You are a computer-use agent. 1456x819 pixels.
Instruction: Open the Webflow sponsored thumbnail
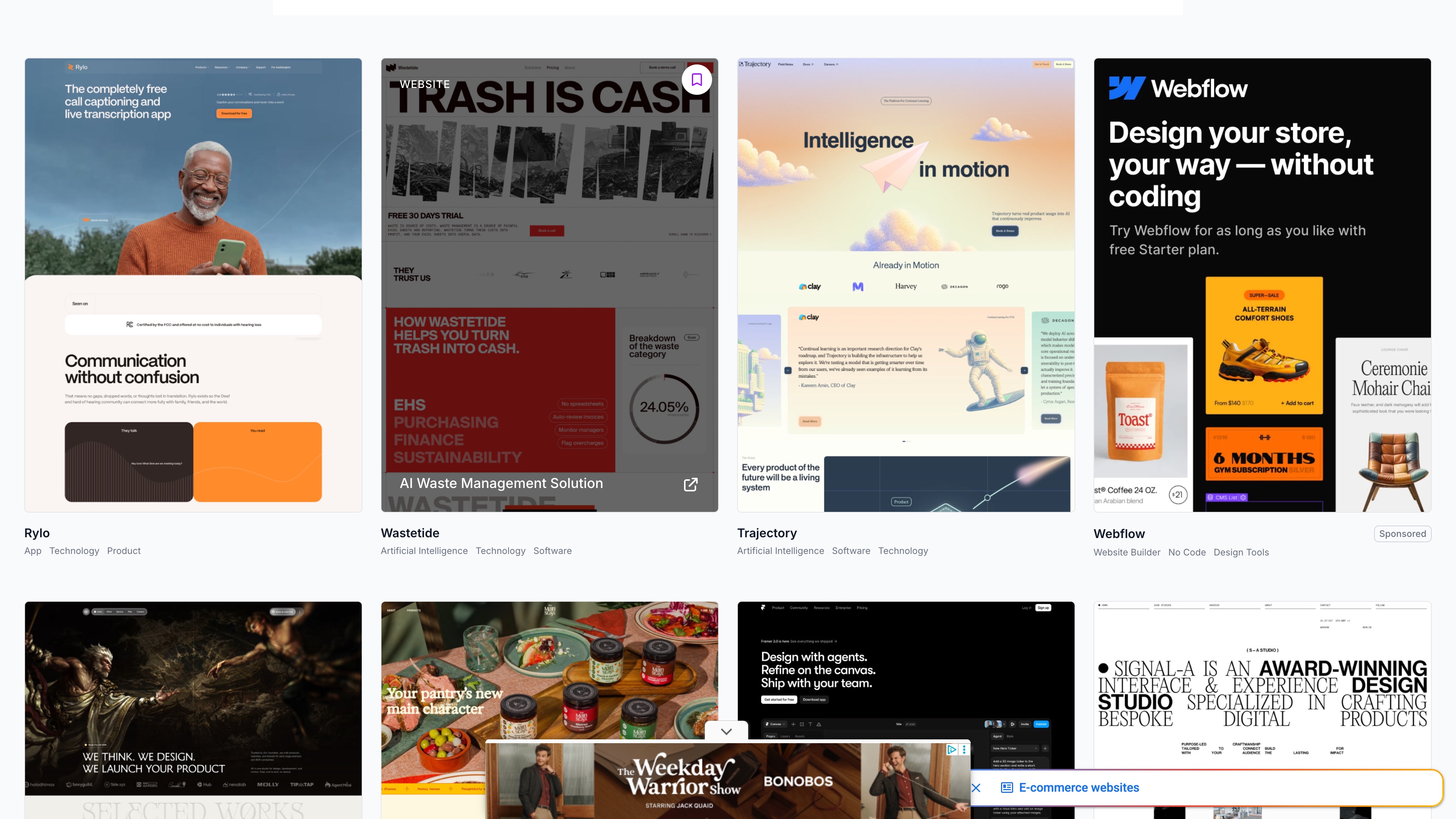point(1262,285)
